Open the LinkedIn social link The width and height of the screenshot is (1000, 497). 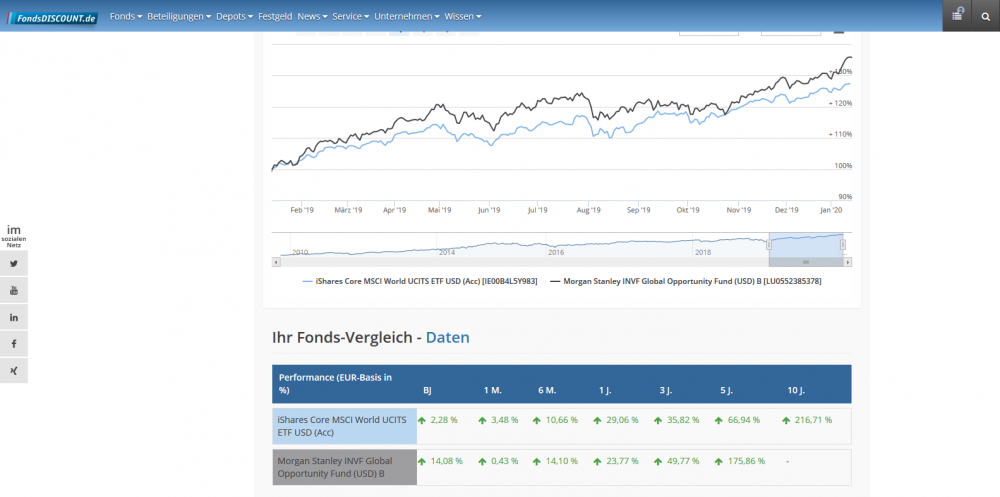pos(14,317)
